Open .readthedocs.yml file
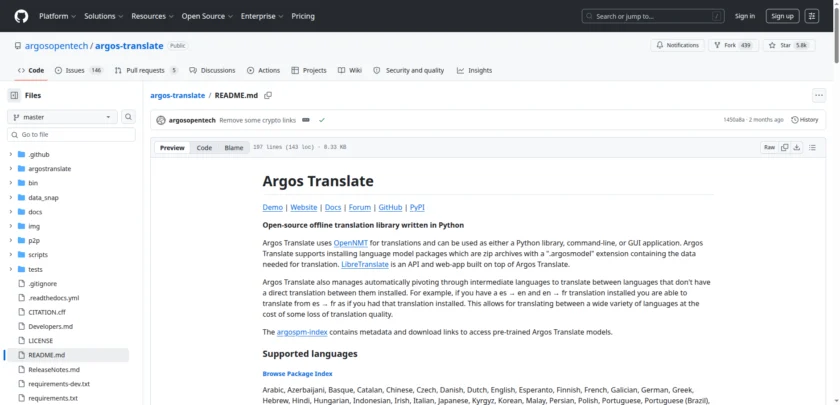 tap(54, 298)
